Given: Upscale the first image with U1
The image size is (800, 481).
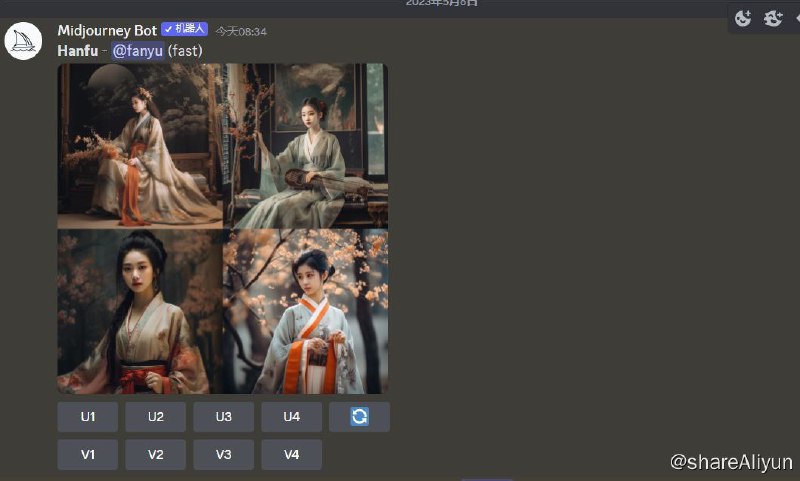Looking at the screenshot, I should pos(88,417).
